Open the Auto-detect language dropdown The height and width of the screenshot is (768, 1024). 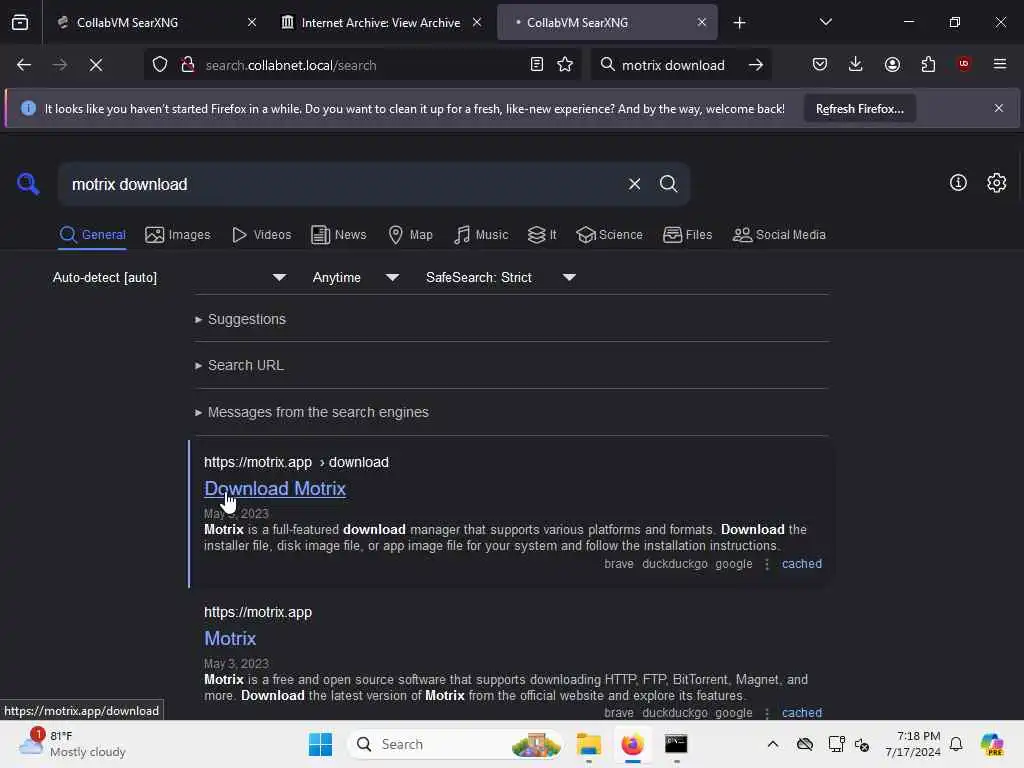tap(169, 278)
